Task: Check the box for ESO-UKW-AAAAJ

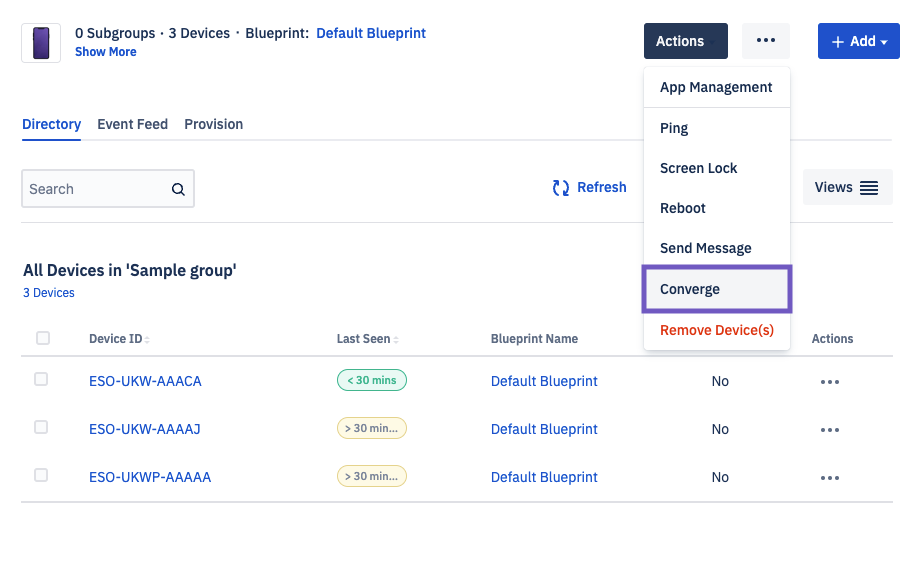Action: click(41, 428)
